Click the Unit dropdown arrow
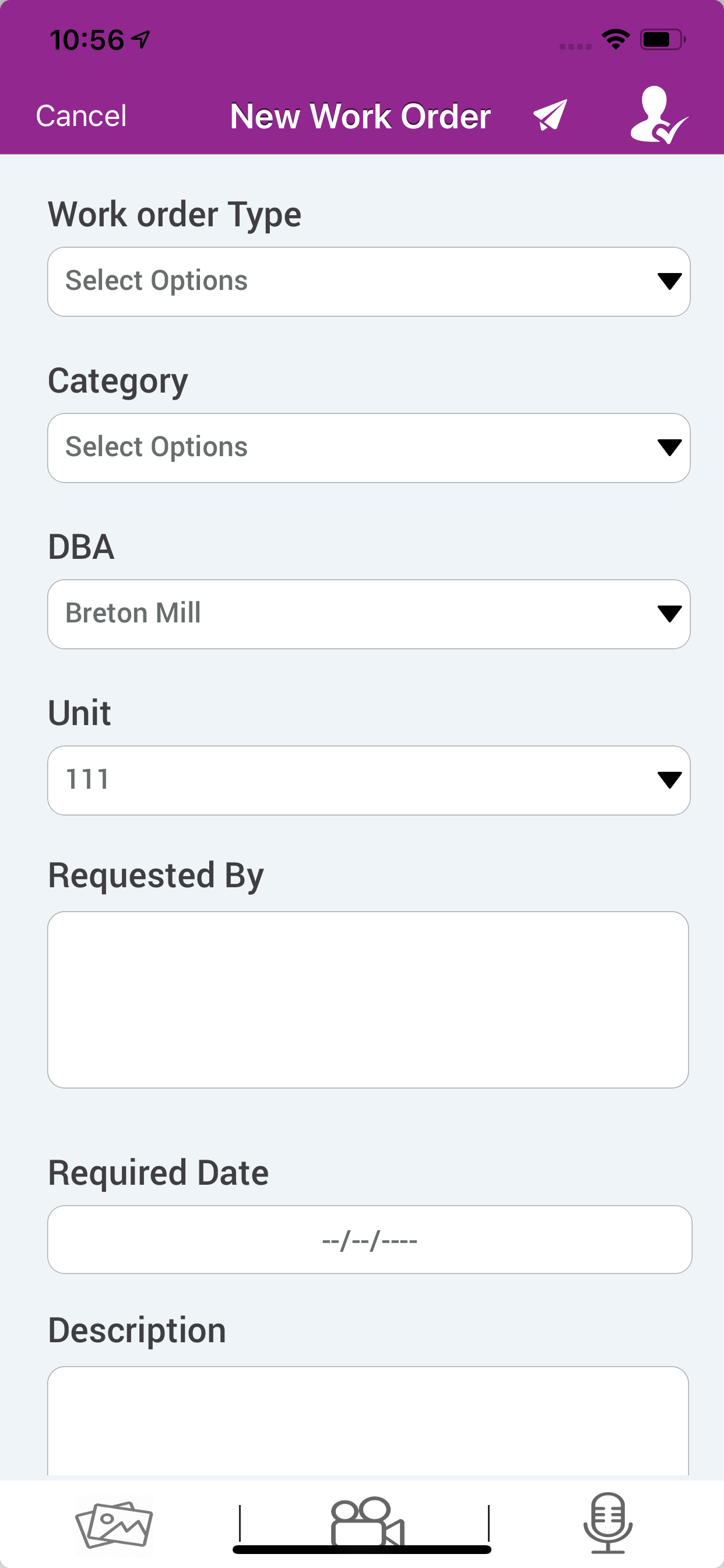Viewport: 724px width, 1568px height. coord(669,780)
